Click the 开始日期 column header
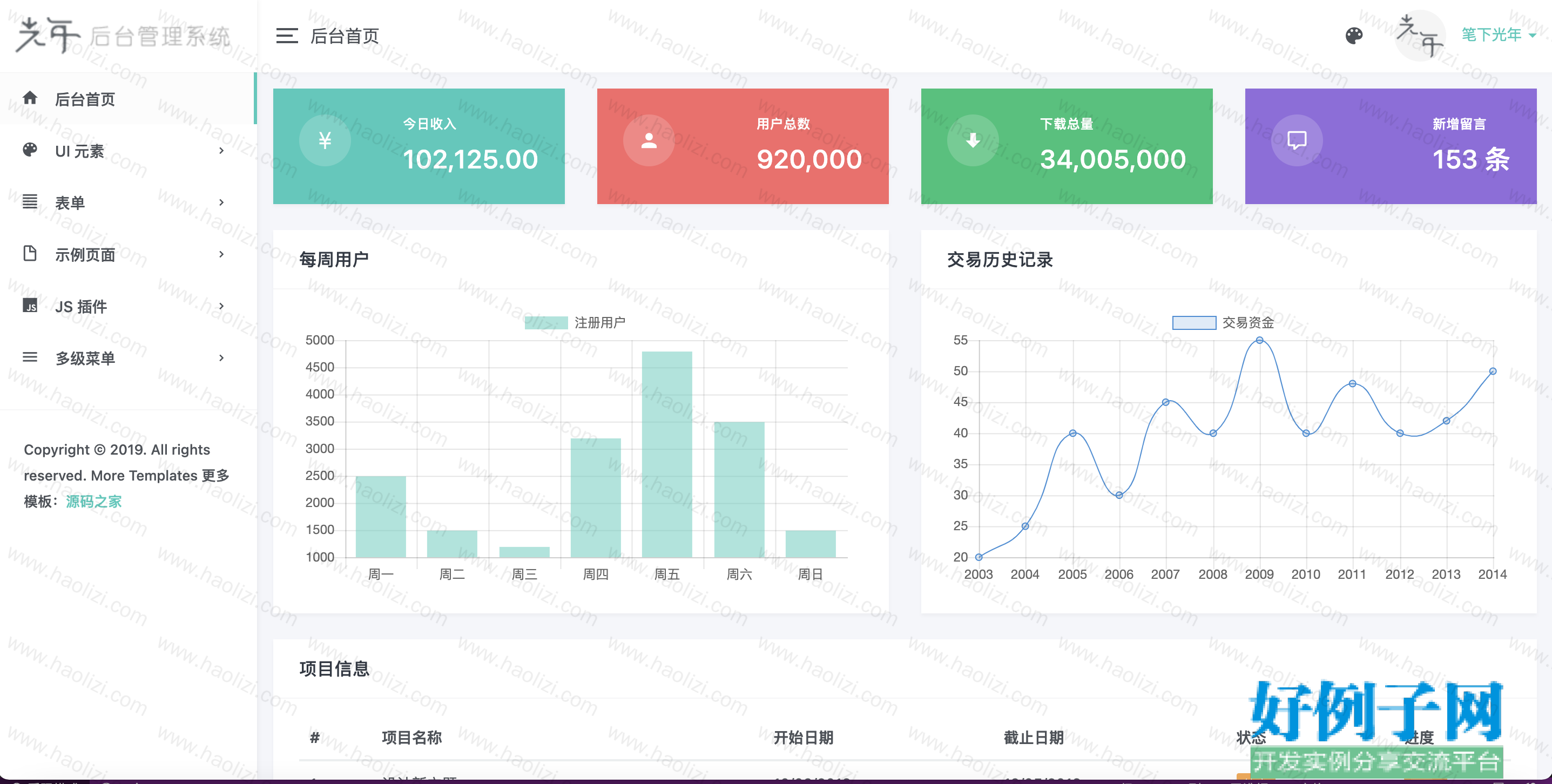Viewport: 1552px width, 784px height. (x=803, y=738)
